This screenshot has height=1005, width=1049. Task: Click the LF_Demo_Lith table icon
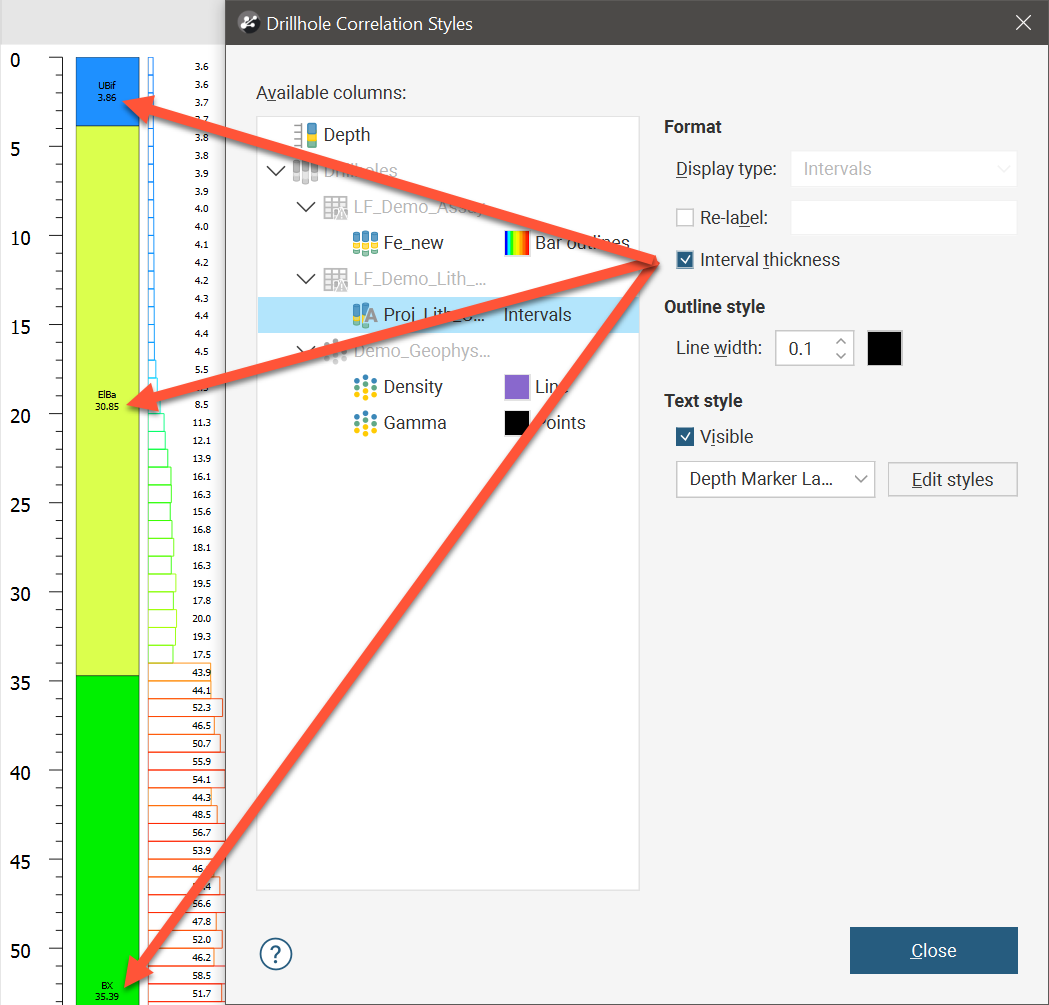point(335,279)
